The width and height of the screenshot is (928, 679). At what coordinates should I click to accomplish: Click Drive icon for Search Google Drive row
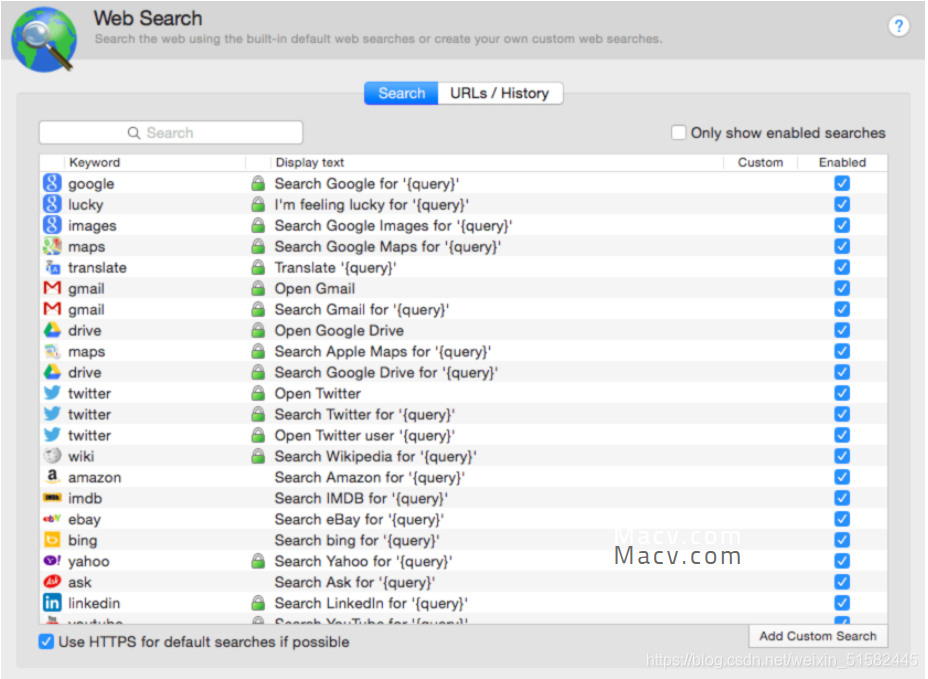52,372
